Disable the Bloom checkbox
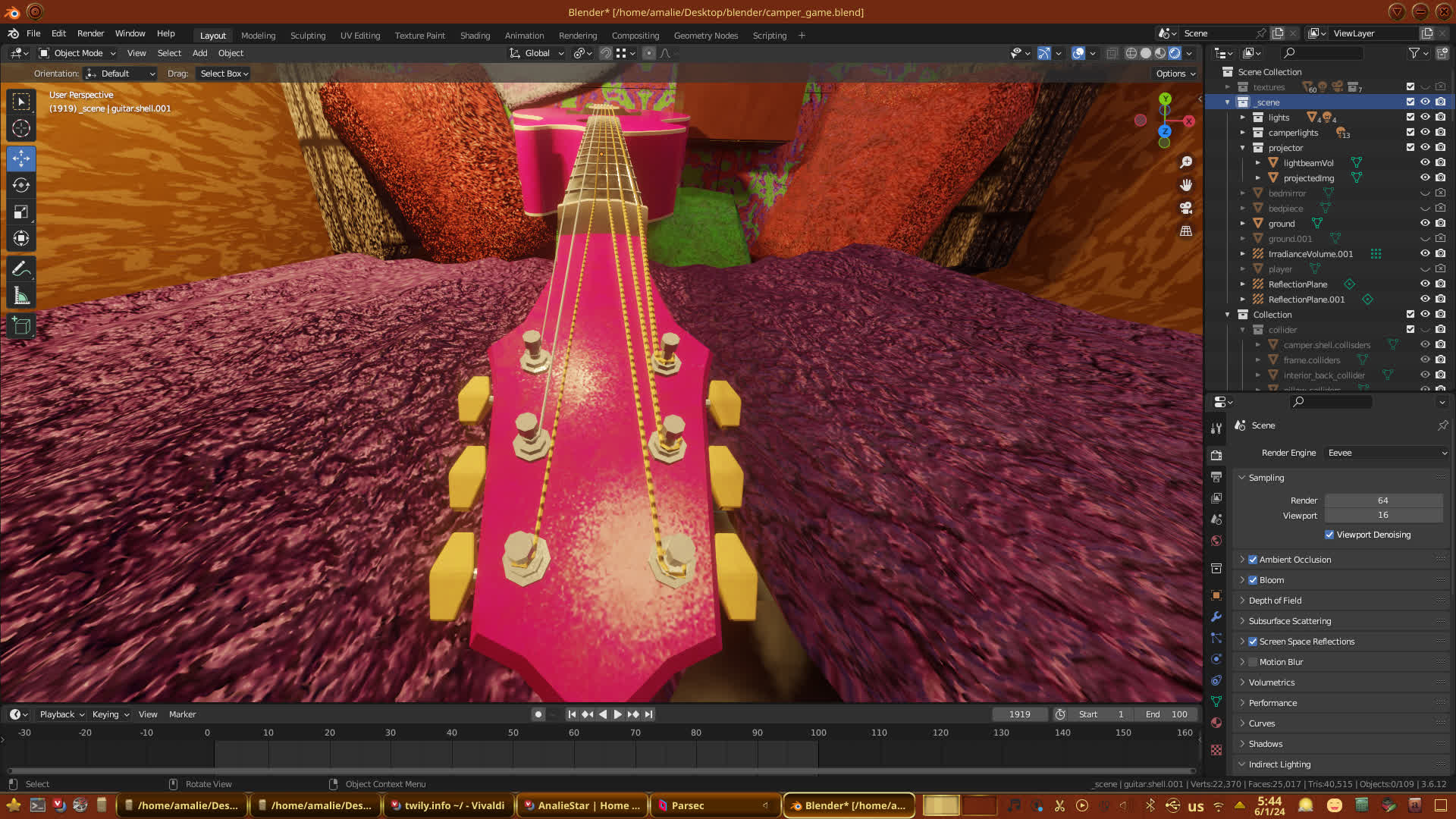Viewport: 1456px width, 819px height. 1253,580
